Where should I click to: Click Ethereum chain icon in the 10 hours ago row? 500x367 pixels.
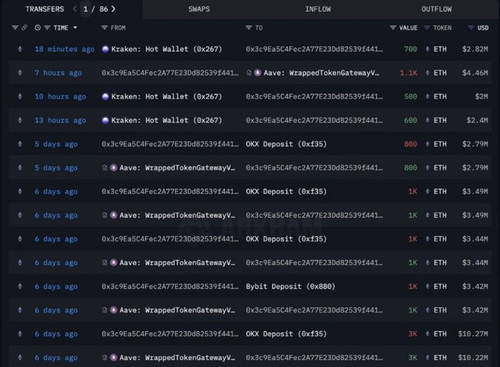(20, 97)
